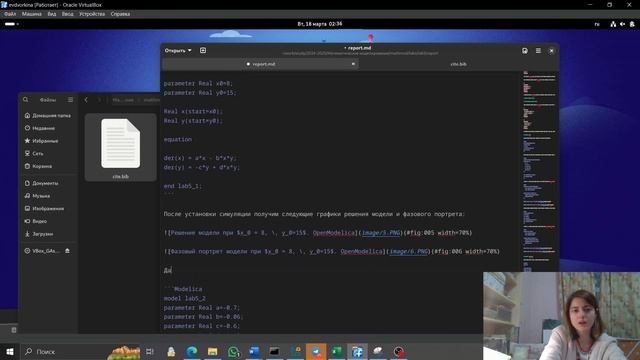Open VirtualBox Устройства menu

[92, 14]
